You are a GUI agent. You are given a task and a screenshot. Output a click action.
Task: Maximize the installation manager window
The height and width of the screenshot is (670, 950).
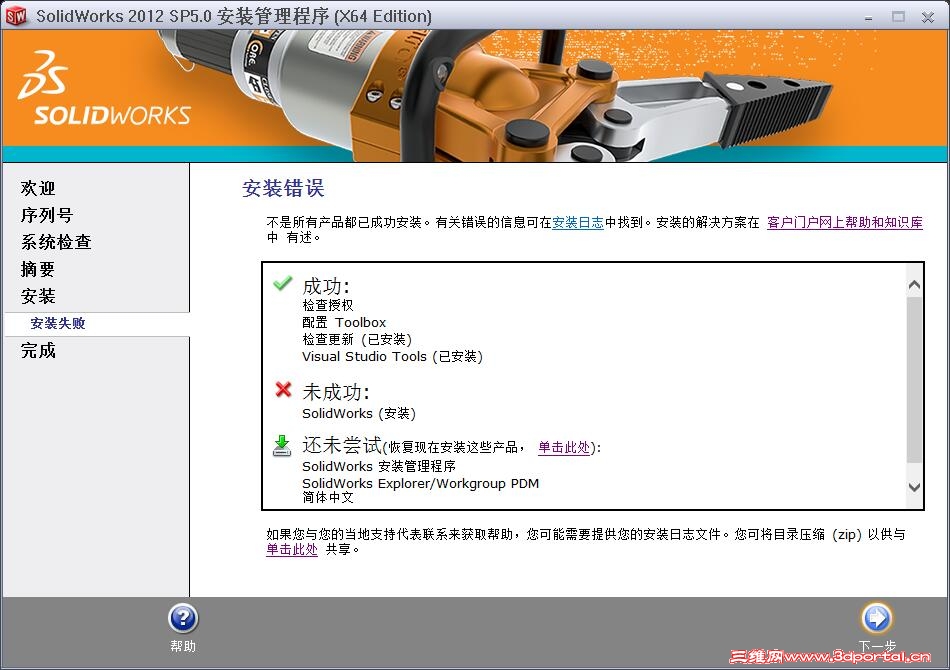[x=898, y=17]
